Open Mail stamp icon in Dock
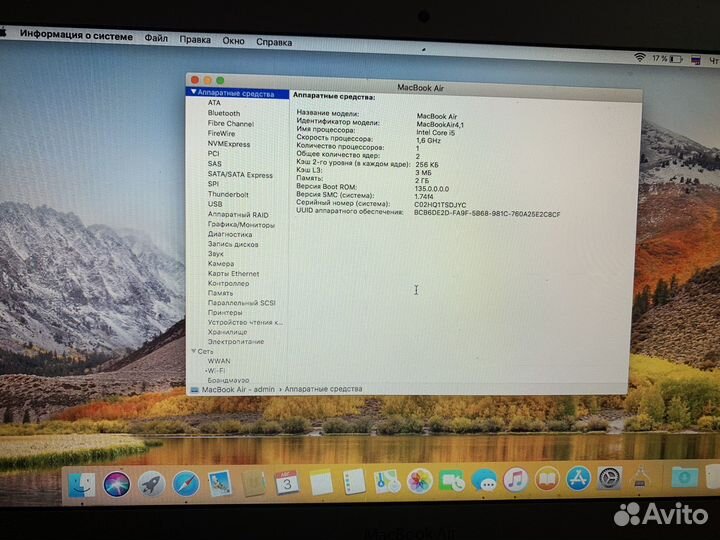The image size is (720, 540). pos(220,484)
